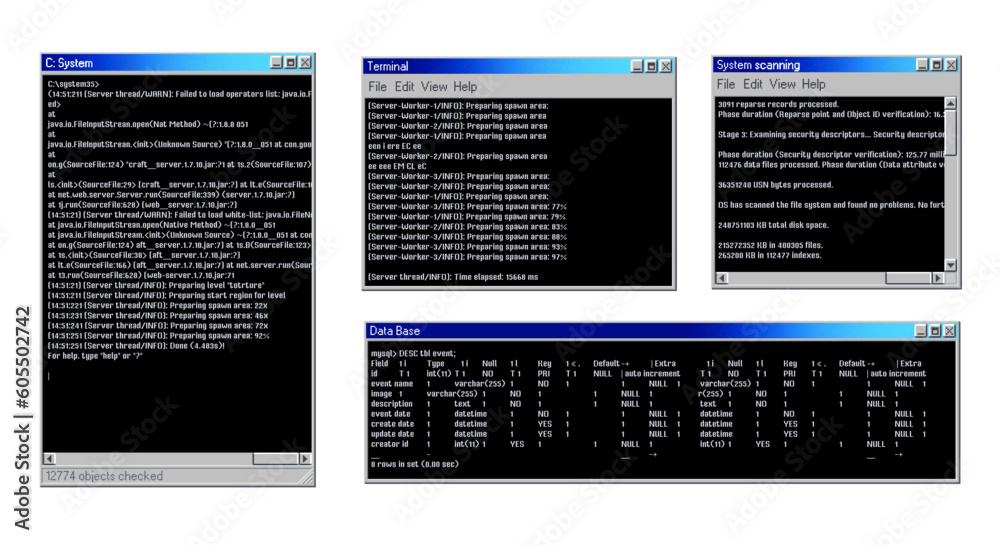Minimize the C: System window
Image resolution: width=1000 pixels, height=545 pixels.
coord(276,62)
